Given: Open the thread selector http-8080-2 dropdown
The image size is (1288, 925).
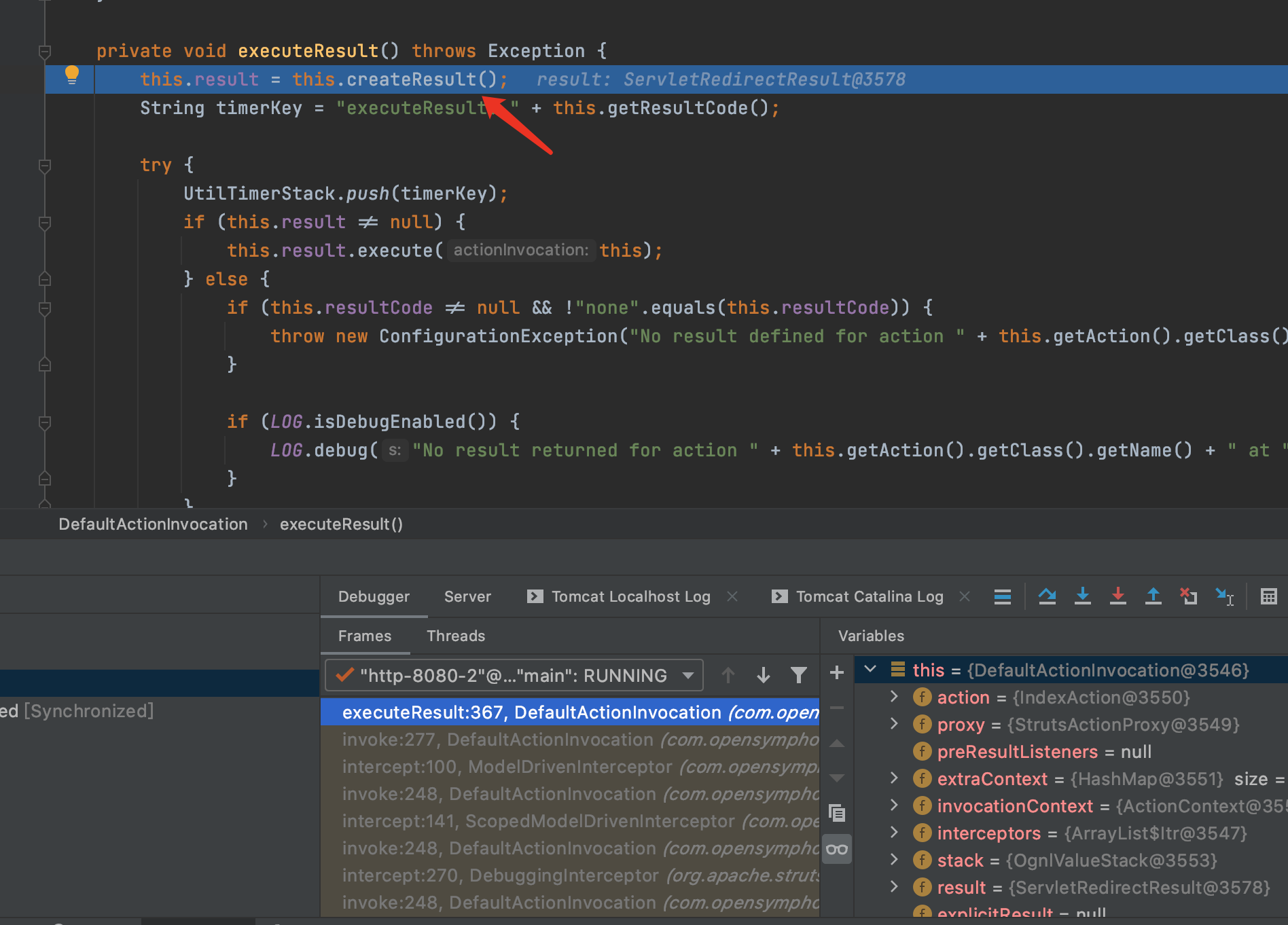Looking at the screenshot, I should [514, 675].
